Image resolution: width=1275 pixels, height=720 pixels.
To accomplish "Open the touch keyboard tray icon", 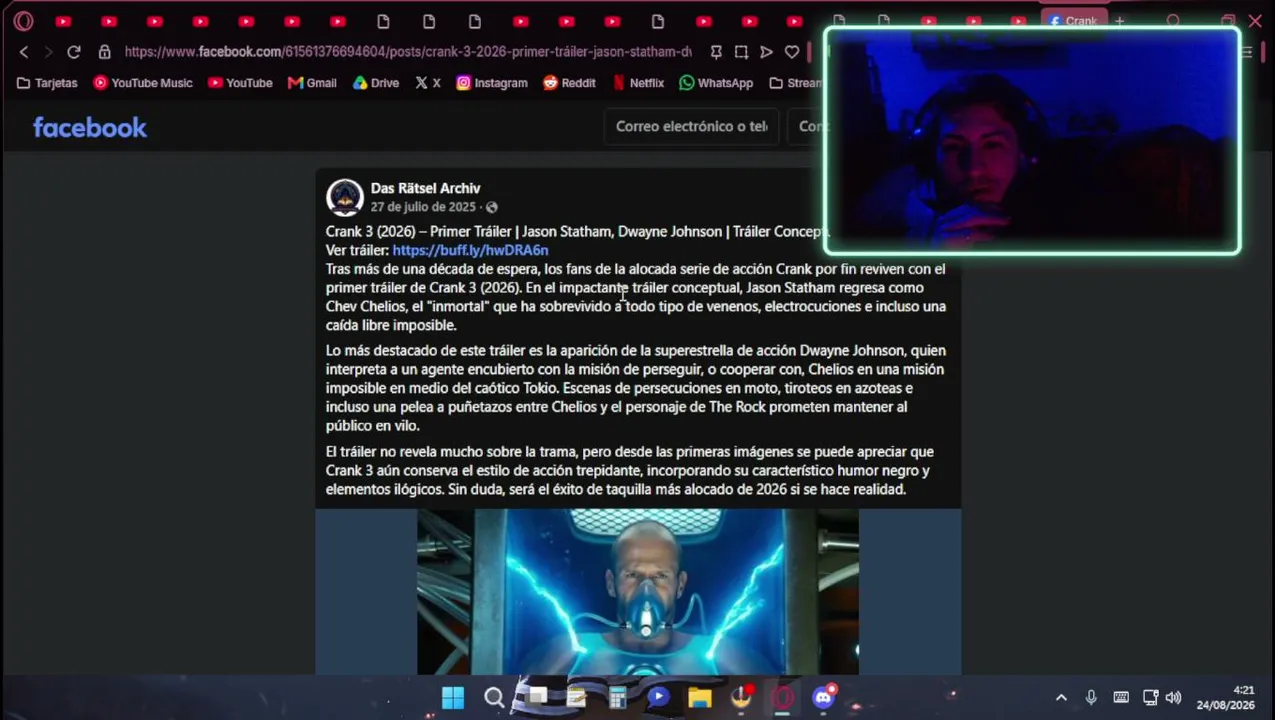I will (x=1121, y=697).
